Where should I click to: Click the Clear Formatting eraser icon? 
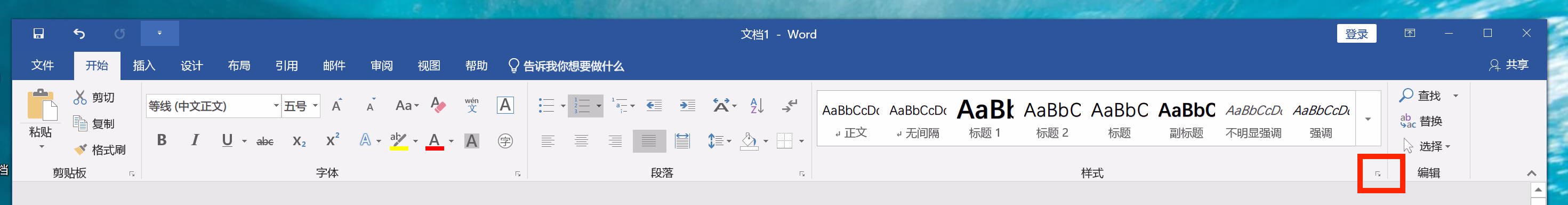click(438, 106)
